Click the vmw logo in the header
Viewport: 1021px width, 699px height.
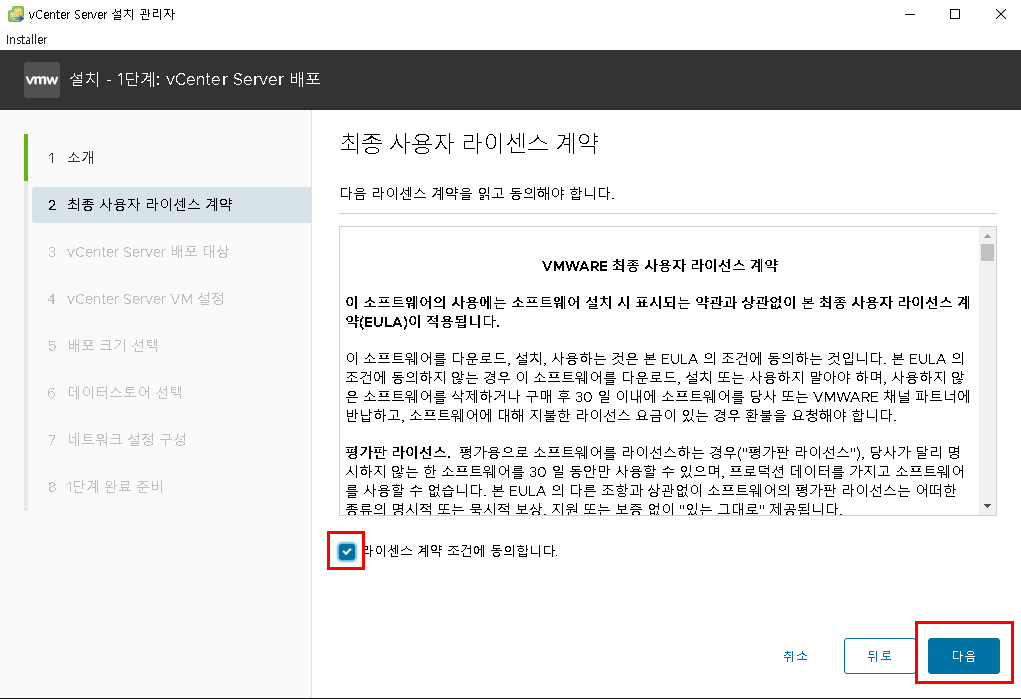[42, 80]
